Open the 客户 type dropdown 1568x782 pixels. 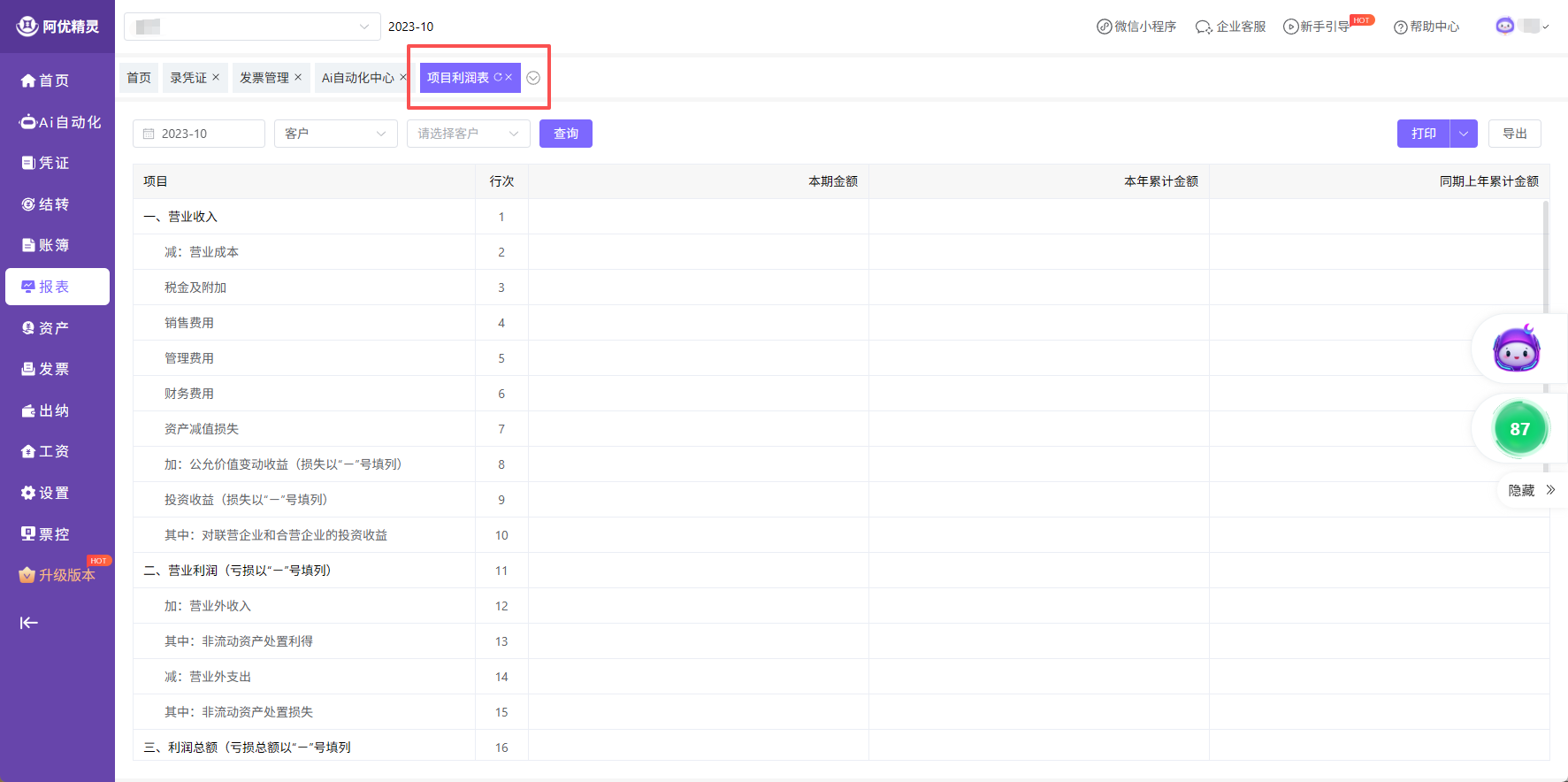[x=335, y=134]
